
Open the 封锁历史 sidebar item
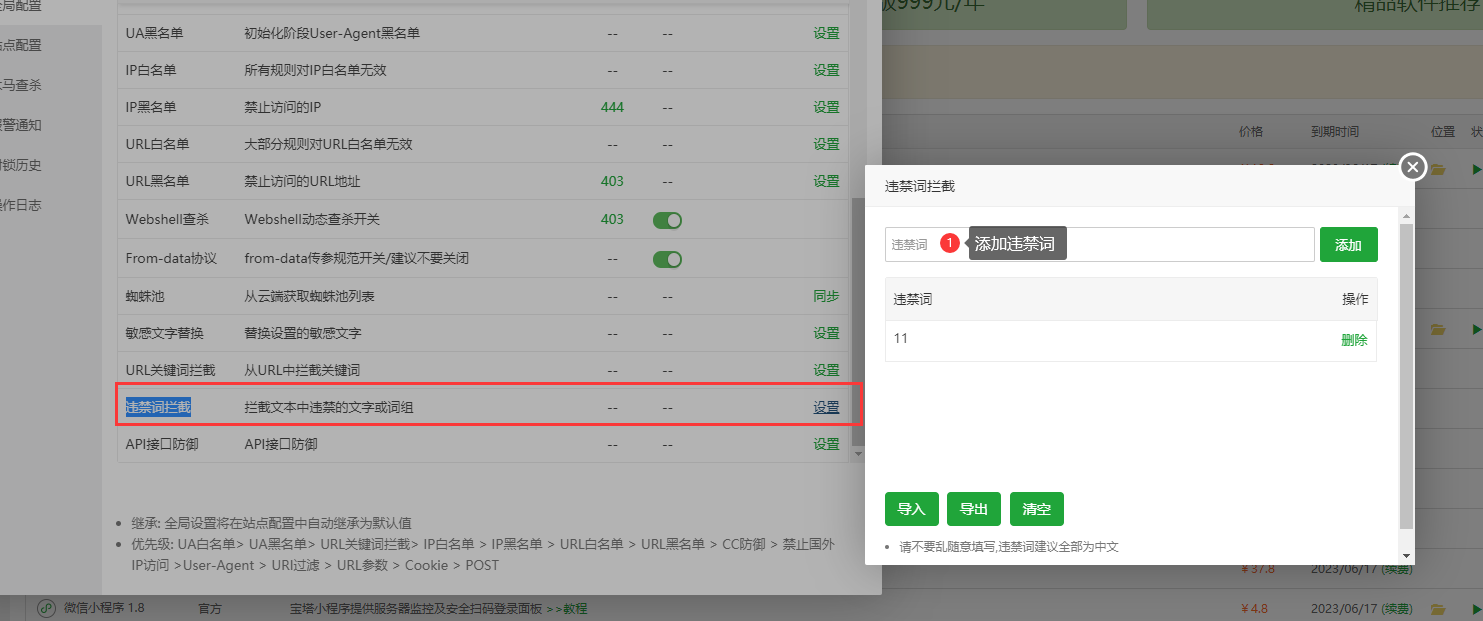22,165
